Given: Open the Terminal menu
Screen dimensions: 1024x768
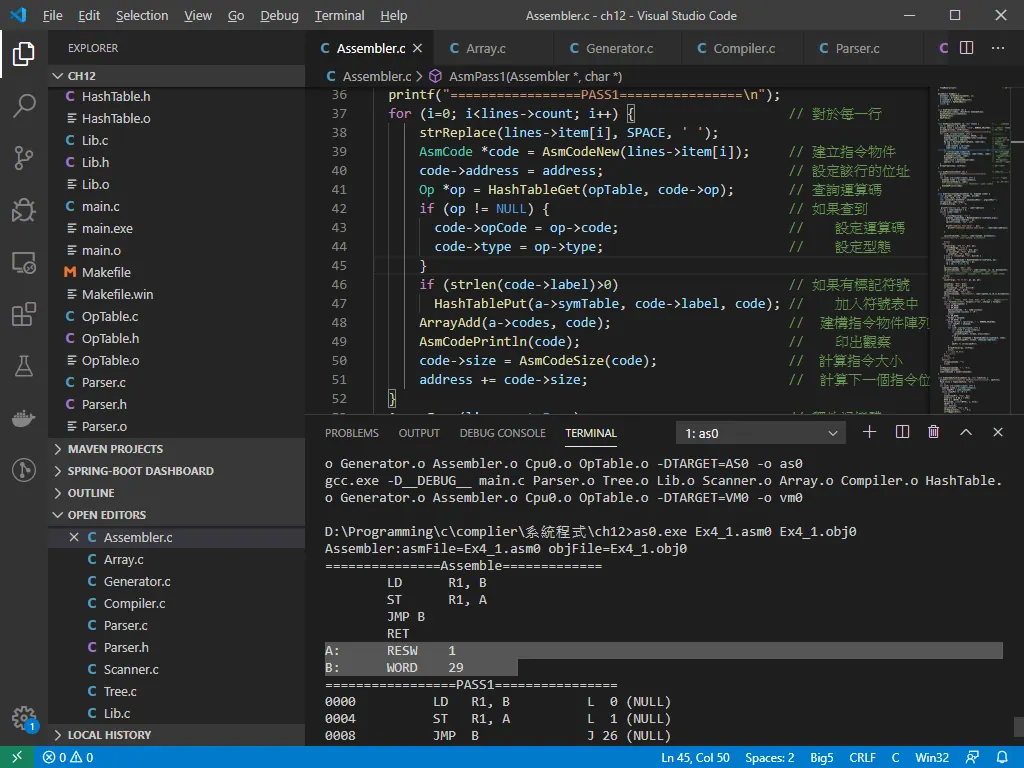Looking at the screenshot, I should coord(339,15).
